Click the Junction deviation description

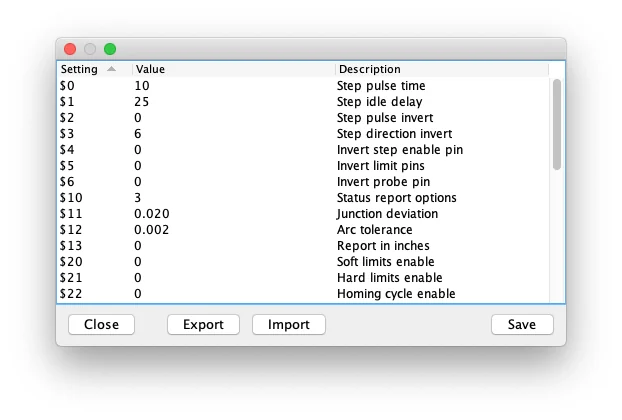[387, 214]
